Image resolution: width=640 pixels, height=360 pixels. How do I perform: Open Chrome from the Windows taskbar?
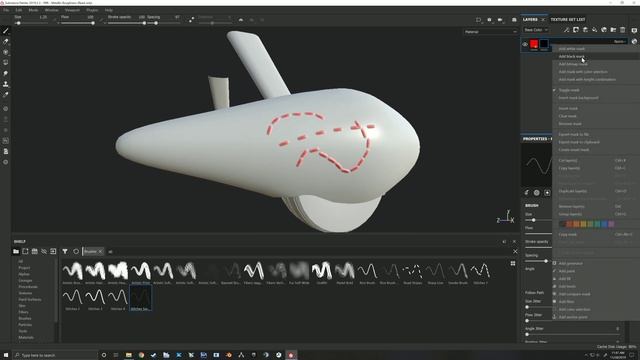141,355
